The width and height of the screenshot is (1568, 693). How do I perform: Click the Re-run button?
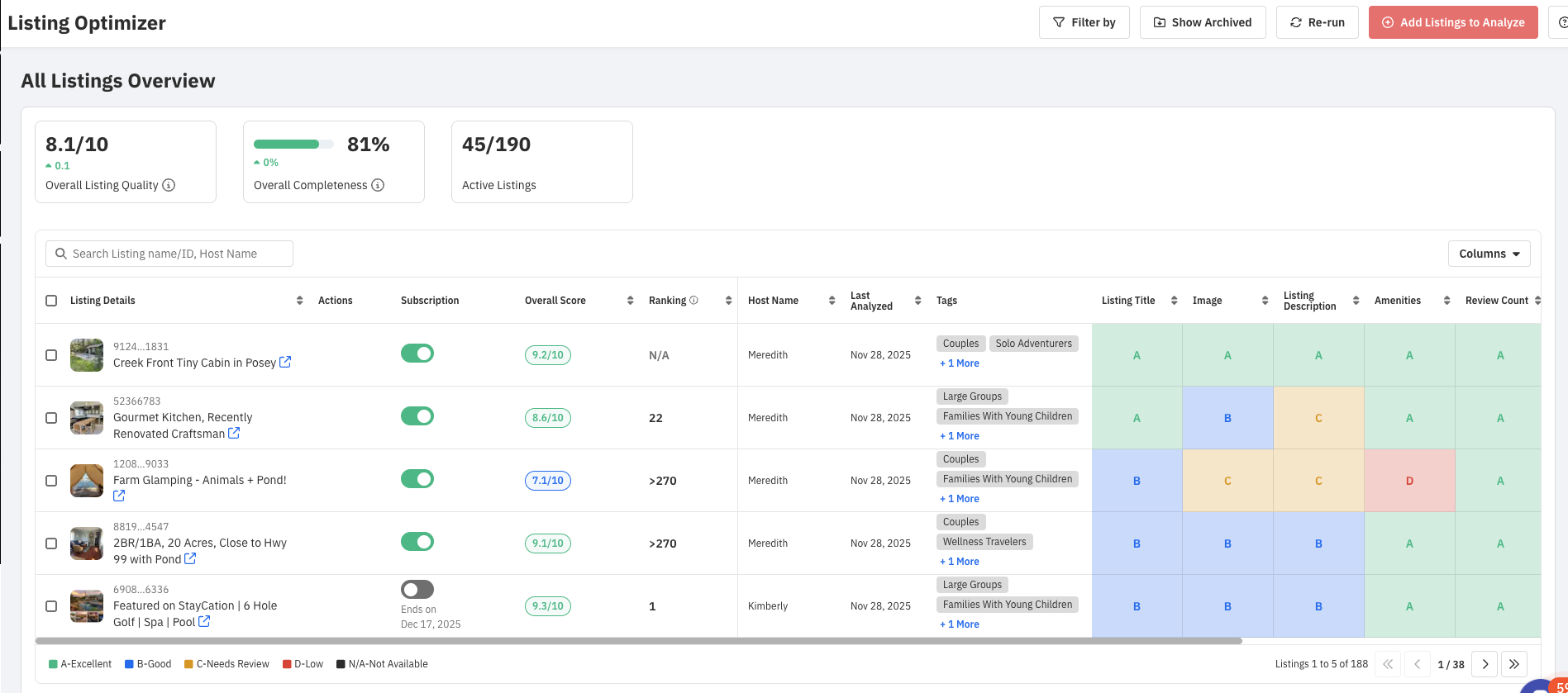(1317, 22)
